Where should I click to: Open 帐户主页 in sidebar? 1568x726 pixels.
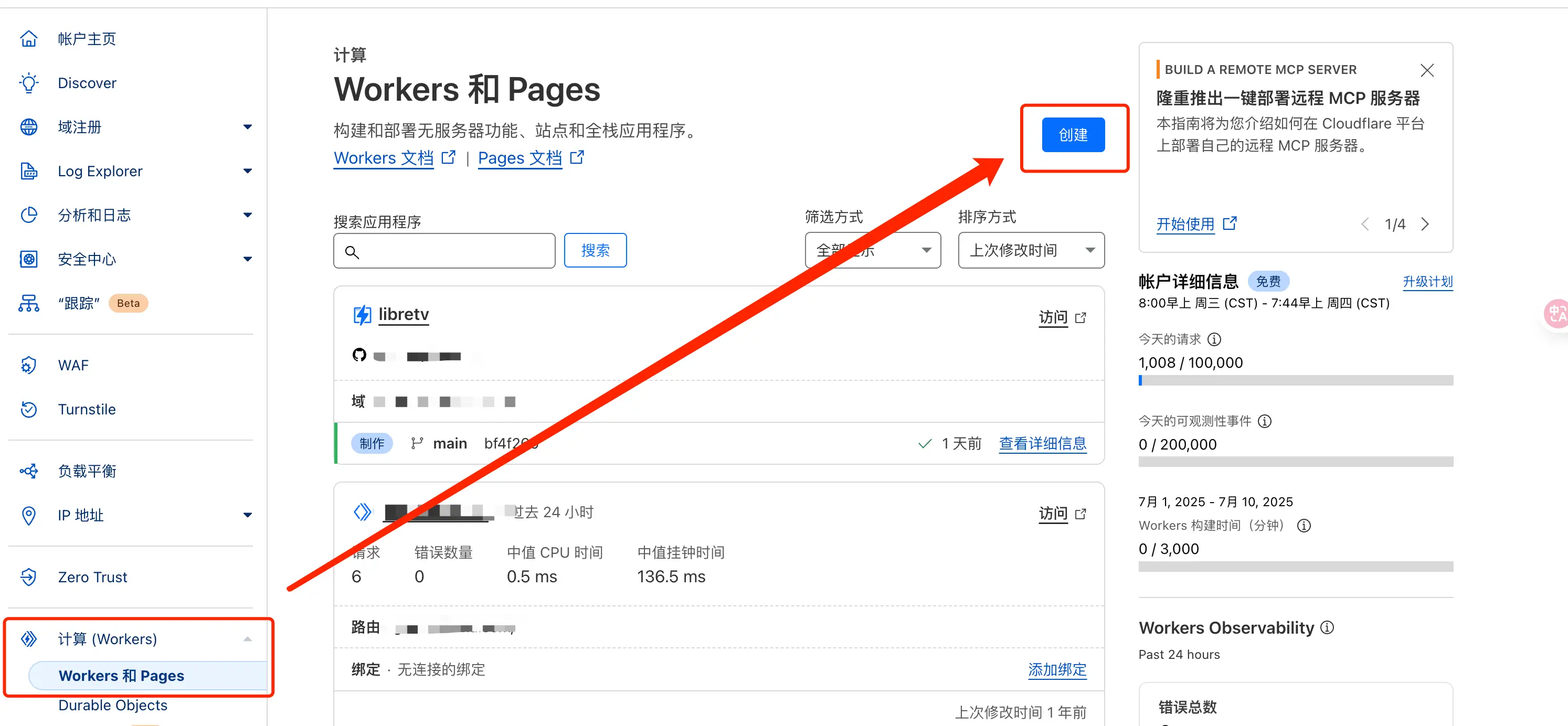(87, 39)
